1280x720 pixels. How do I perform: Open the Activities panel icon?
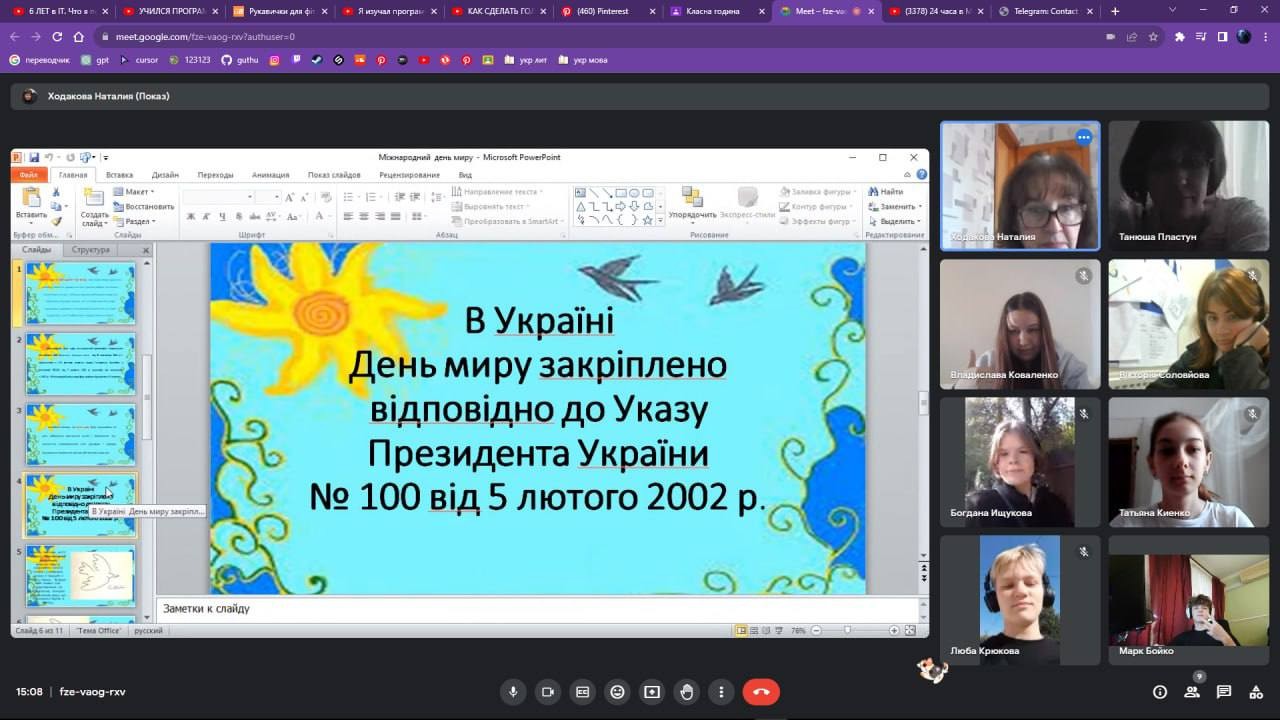[1256, 692]
